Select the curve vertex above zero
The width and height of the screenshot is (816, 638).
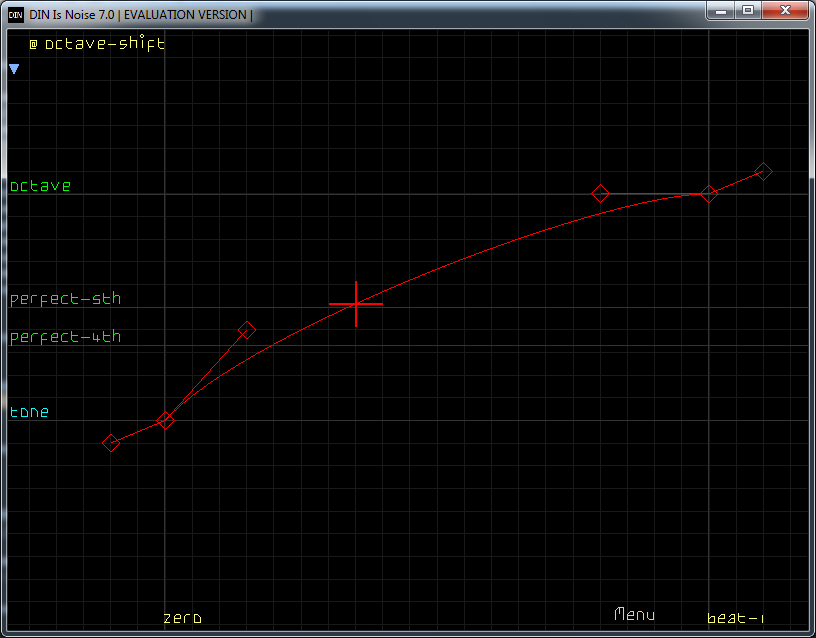click(166, 420)
